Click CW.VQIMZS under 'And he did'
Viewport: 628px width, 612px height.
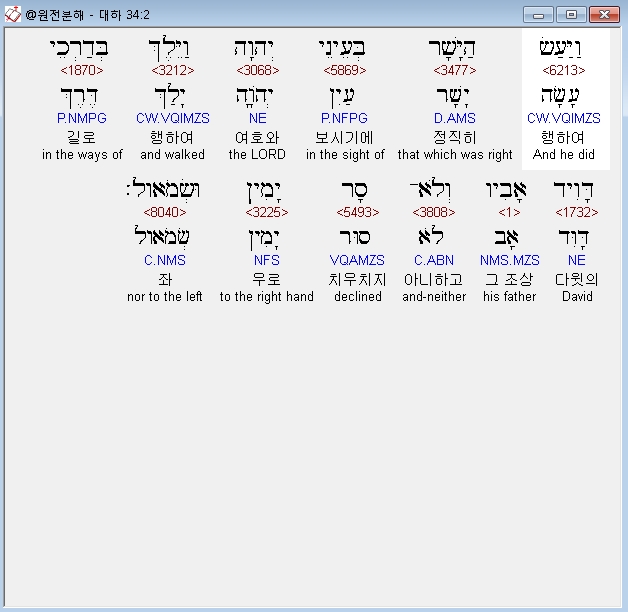(564, 118)
